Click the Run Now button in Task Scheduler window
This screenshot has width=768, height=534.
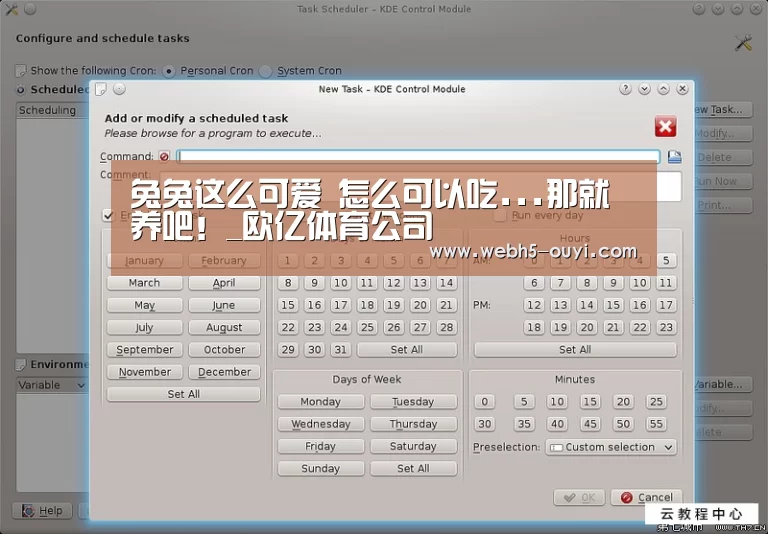(723, 181)
